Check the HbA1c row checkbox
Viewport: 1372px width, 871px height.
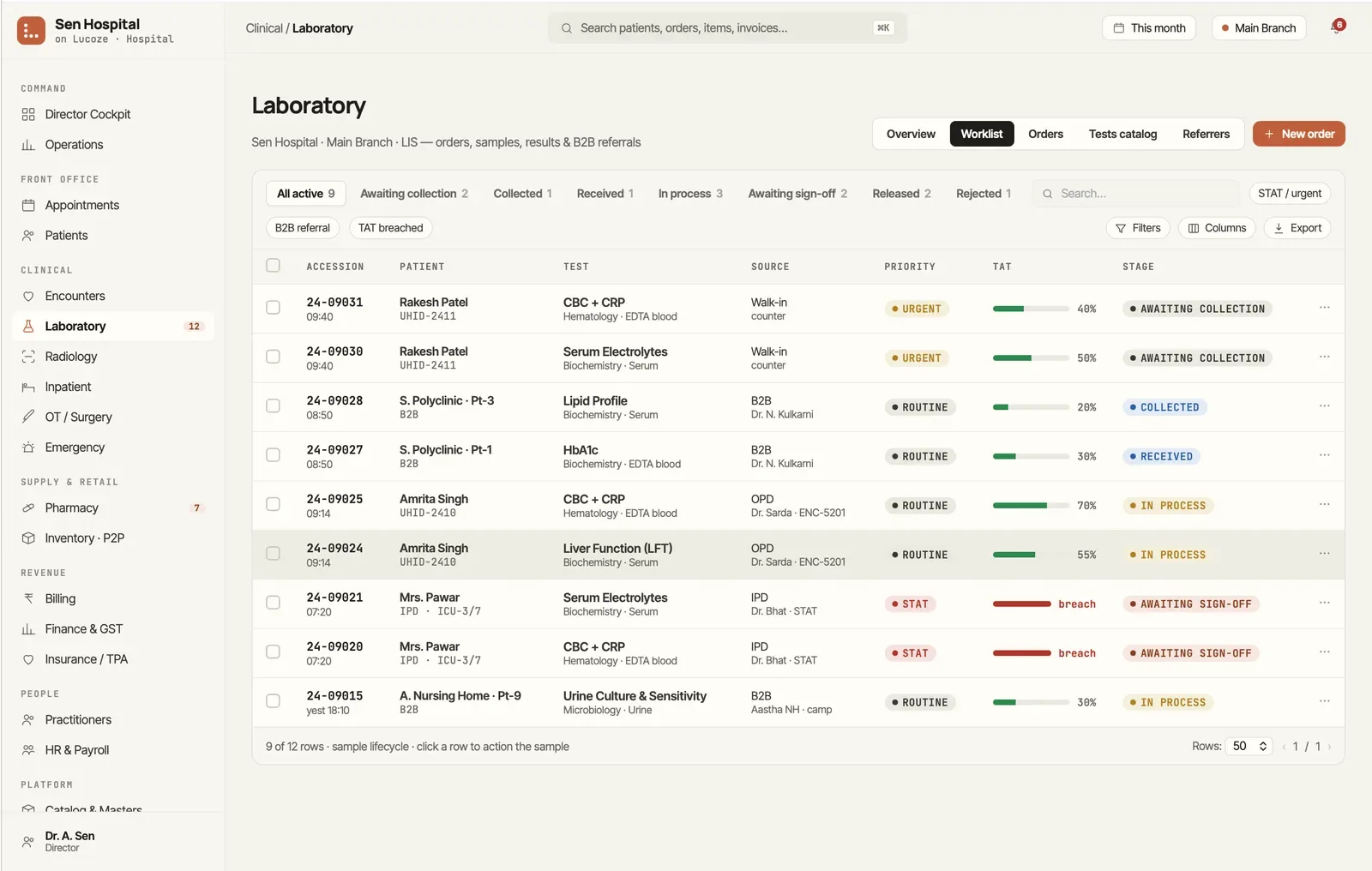(273, 455)
